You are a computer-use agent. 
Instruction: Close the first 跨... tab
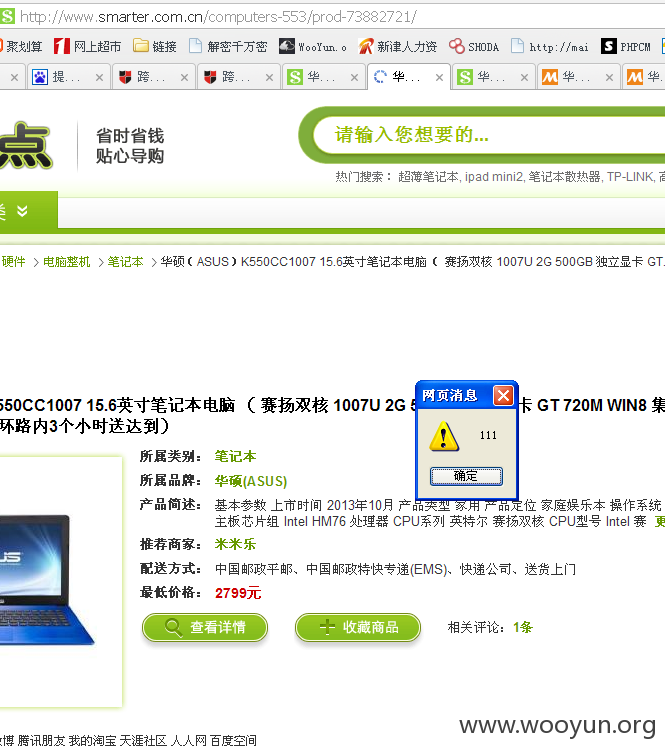[184, 77]
